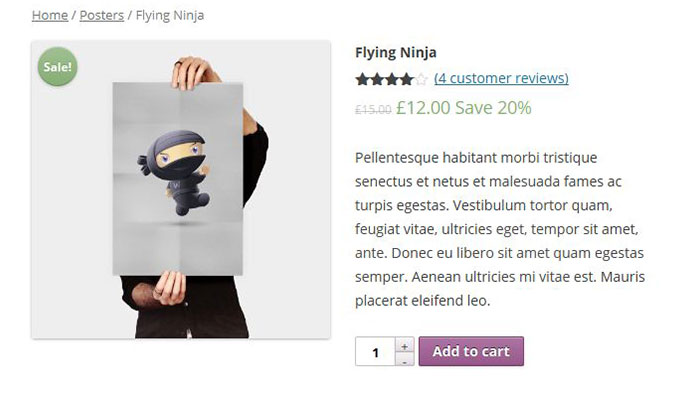700x400 pixels.
Task: Click the fourth rating star
Action: point(405,79)
